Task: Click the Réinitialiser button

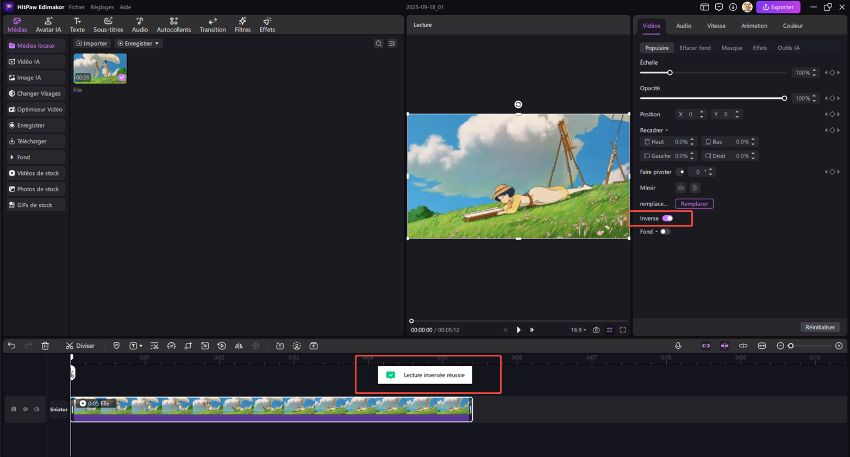Action: pyautogui.click(x=820, y=327)
